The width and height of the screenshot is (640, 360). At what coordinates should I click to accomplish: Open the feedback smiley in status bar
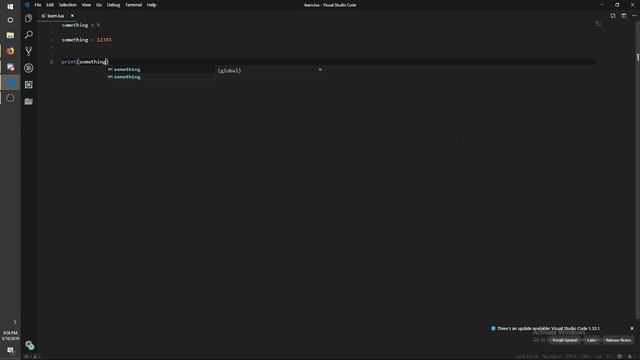(620, 356)
